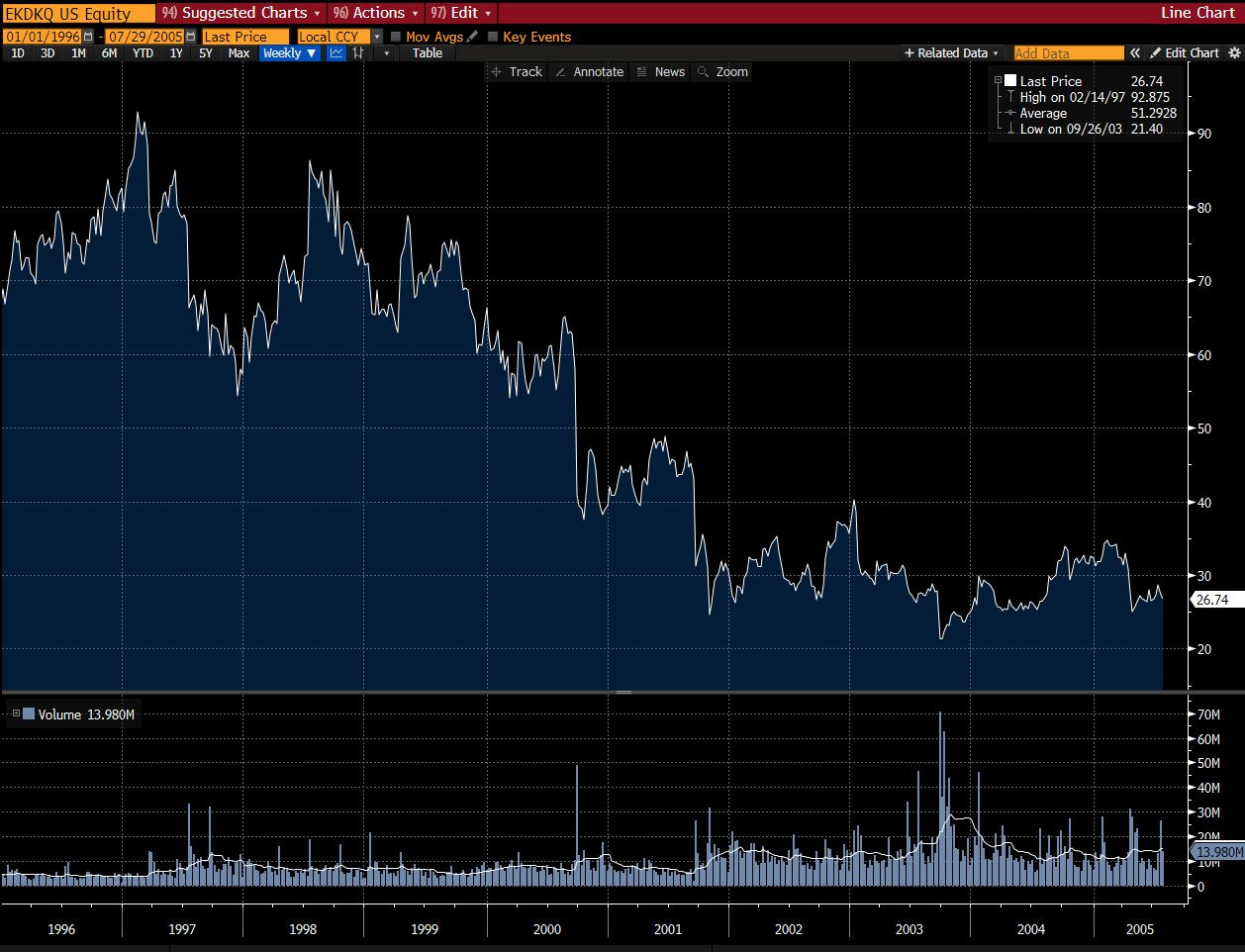The height and width of the screenshot is (952, 1245).
Task: Click the Last Price field selector
Action: 245,37
